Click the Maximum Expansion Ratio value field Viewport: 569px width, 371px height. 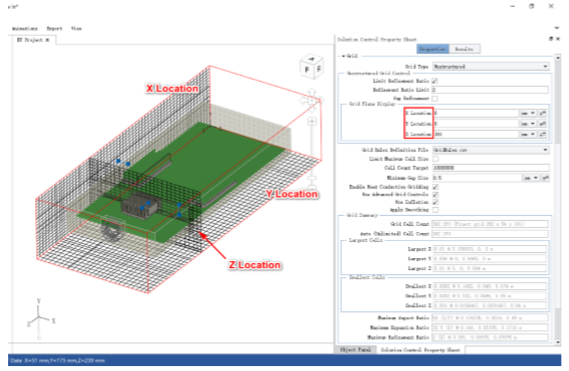click(x=490, y=327)
